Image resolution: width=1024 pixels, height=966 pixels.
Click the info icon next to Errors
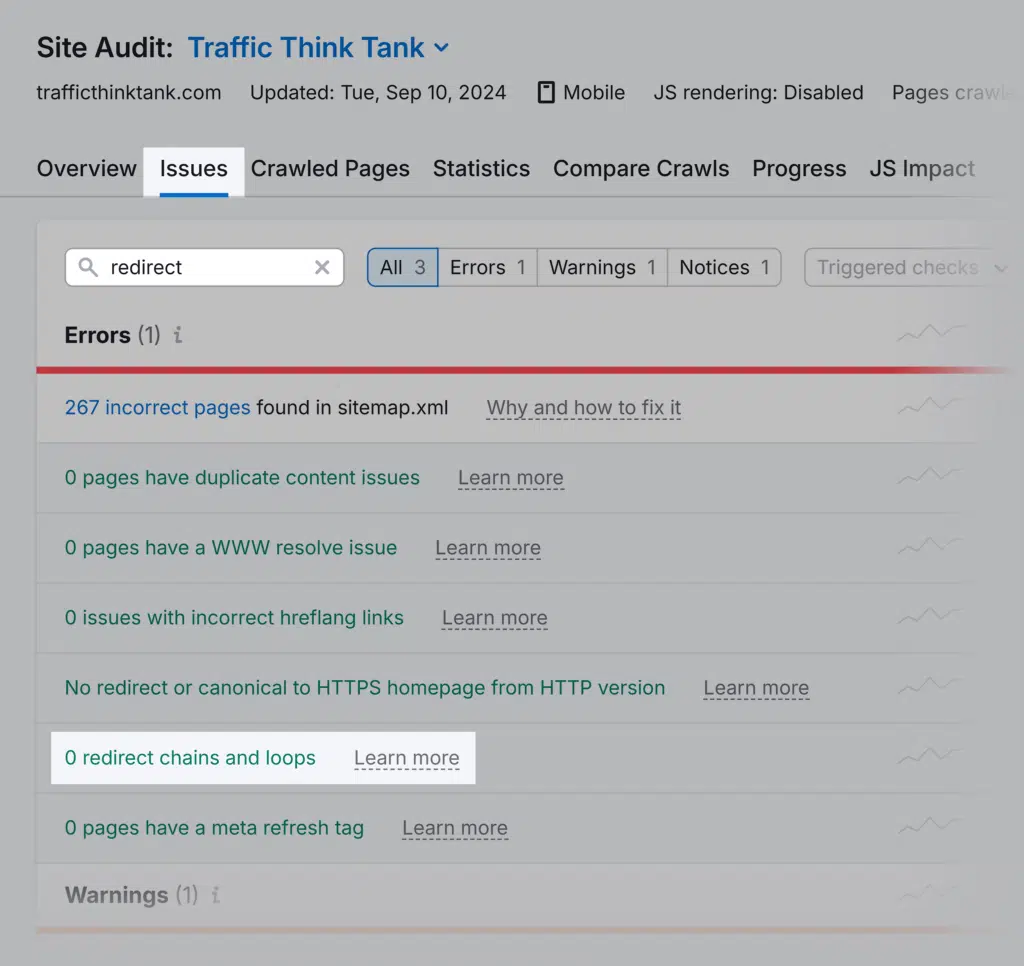point(178,336)
